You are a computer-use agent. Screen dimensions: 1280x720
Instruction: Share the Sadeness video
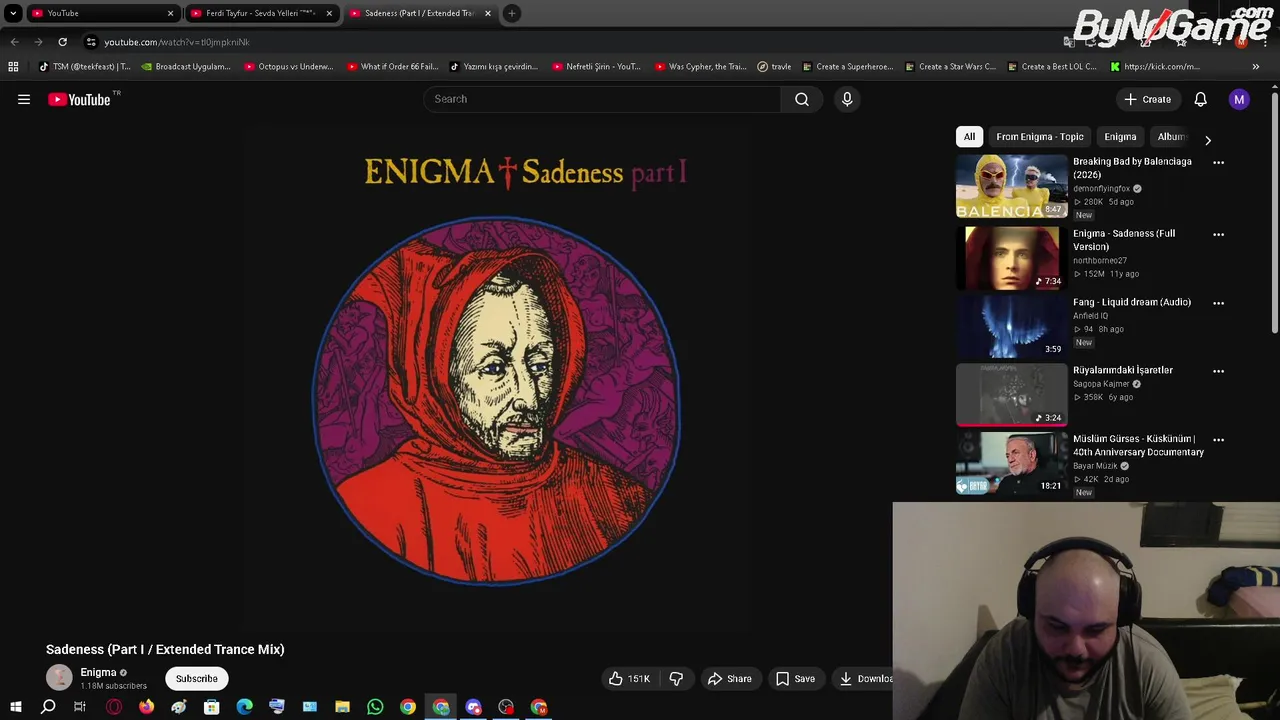point(729,679)
